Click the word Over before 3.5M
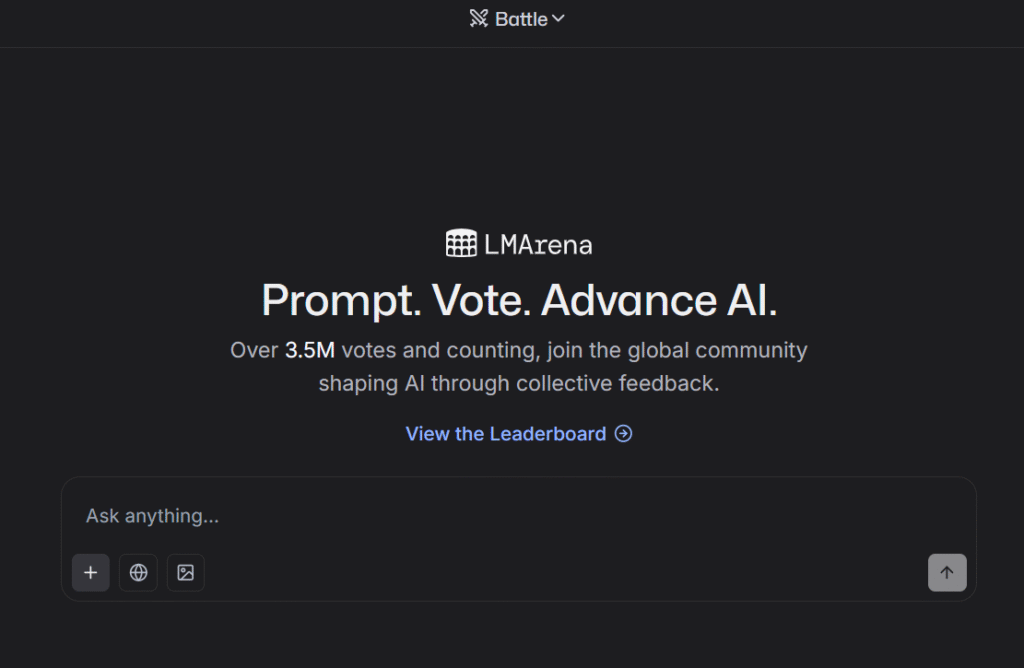Viewport: 1024px width, 668px height. point(254,351)
